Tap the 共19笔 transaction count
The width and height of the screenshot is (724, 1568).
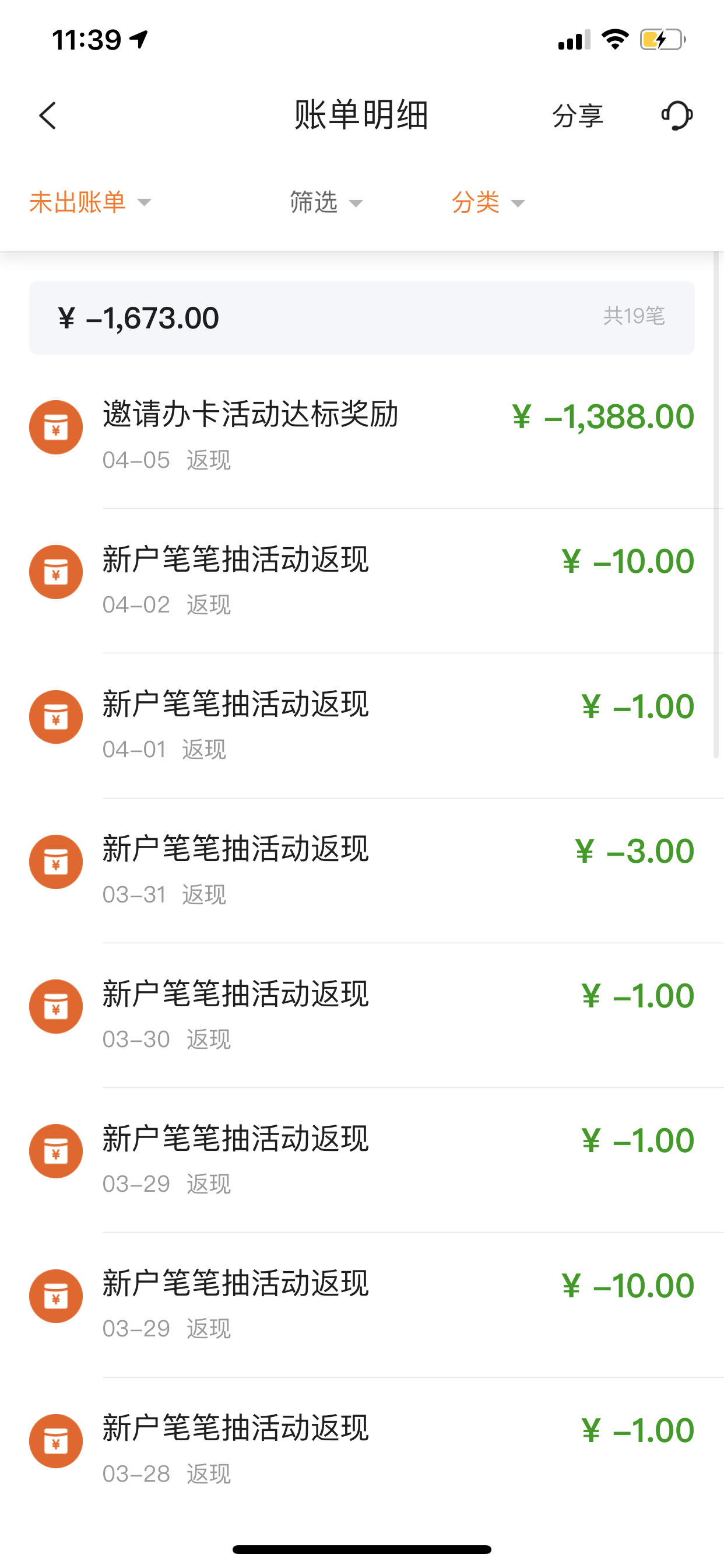tap(634, 316)
